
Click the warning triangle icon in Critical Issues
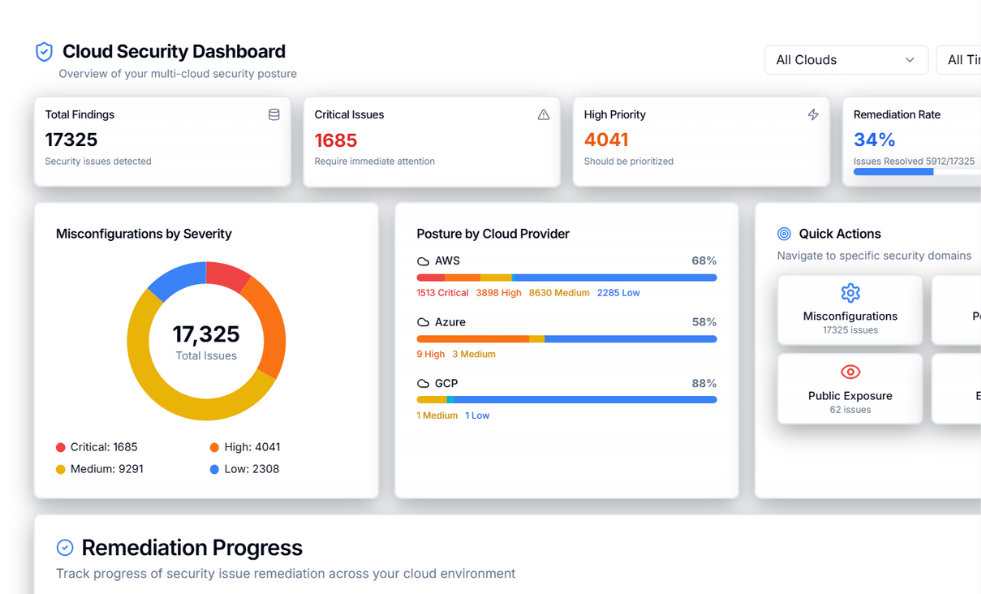(544, 115)
